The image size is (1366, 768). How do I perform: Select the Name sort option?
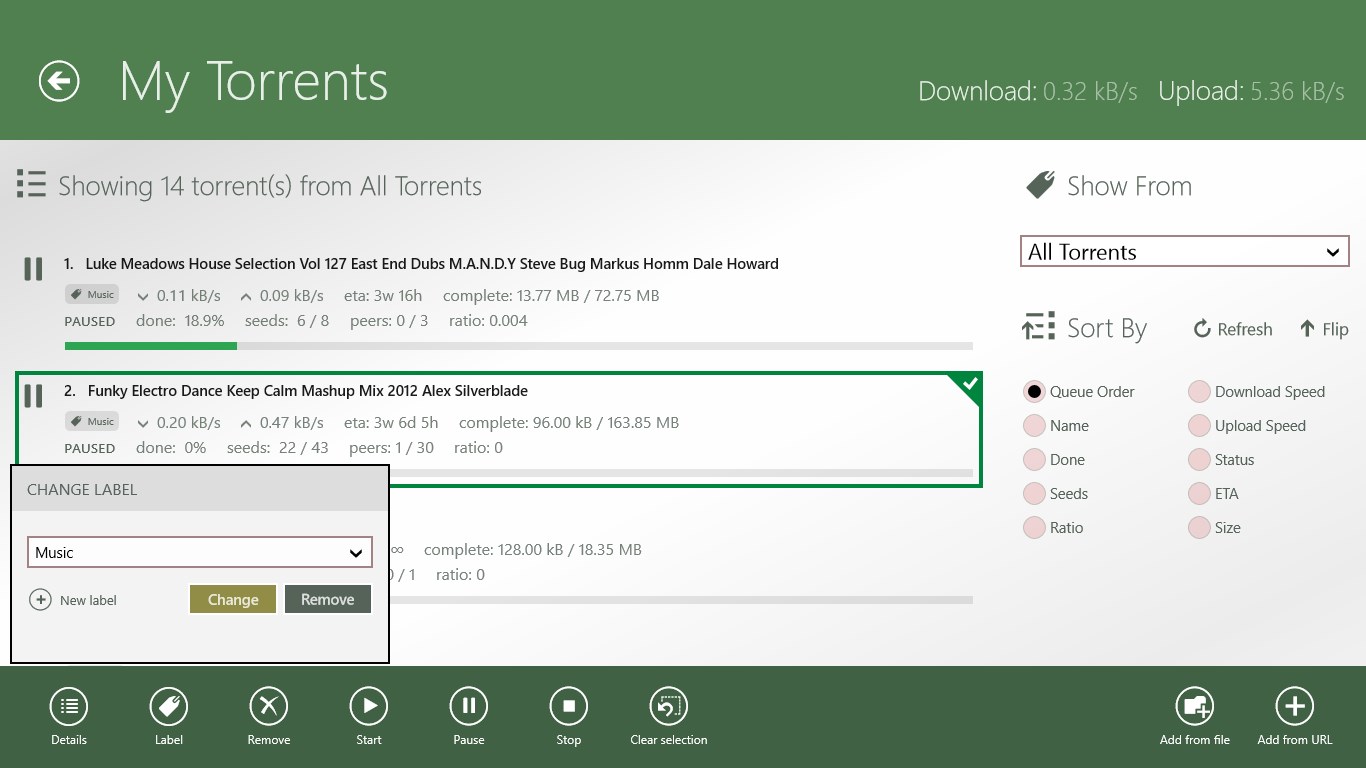click(x=1035, y=426)
